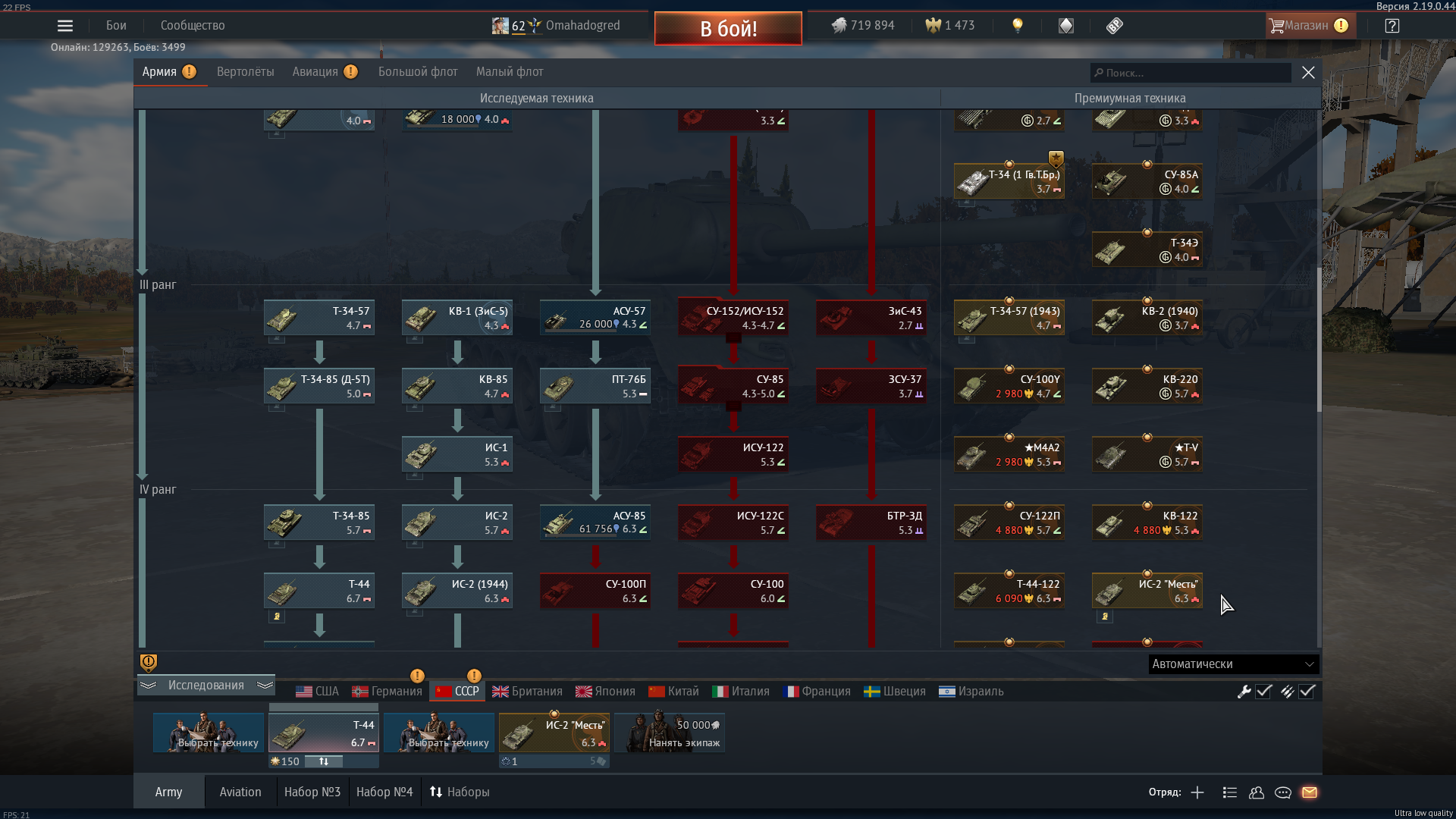Screen dimensions: 1456x819
Task: Expand the СУ-152/ИСУ-152 vehicle group
Action: click(x=733, y=318)
